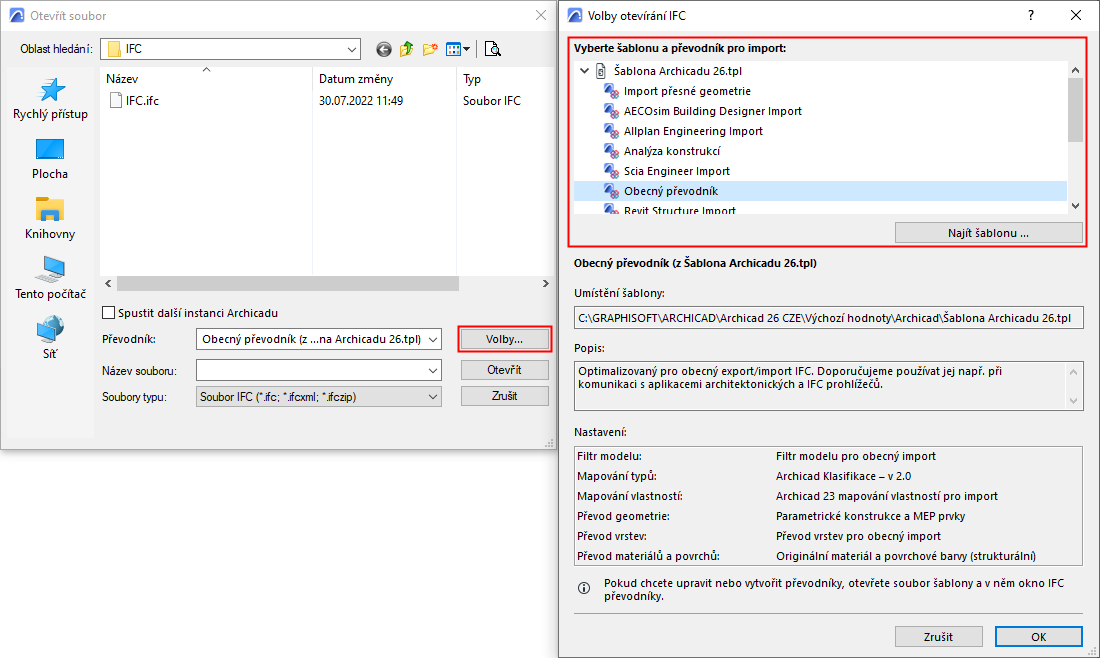Click the horizontal scrollbar in file list
This screenshot has height=658, width=1100.
[288, 283]
